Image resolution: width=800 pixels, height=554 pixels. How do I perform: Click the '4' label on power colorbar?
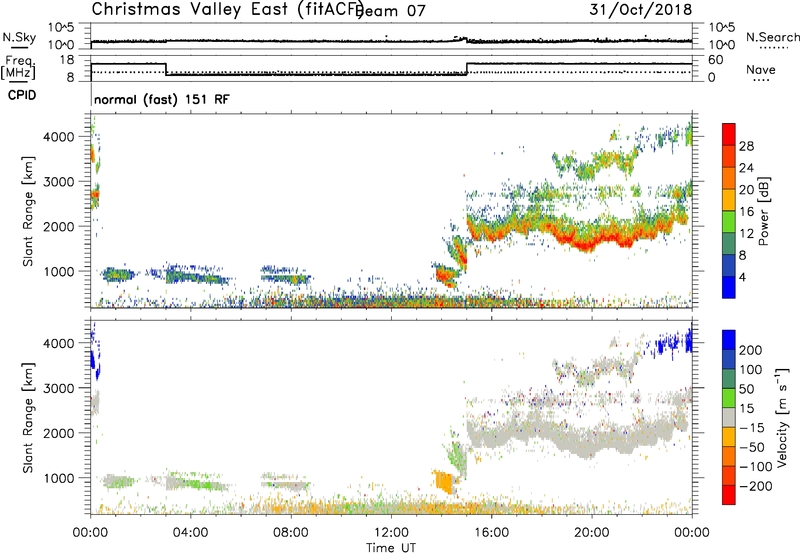[x=743, y=277]
